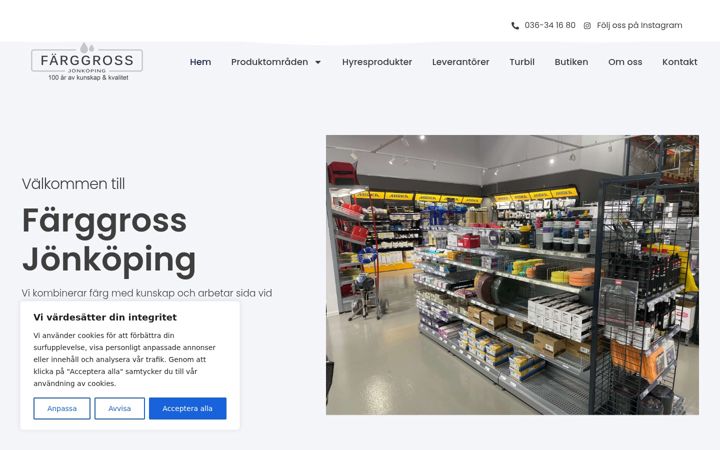720x450 pixels.
Task: Accept cookies with Acceptera alla
Action: tap(187, 408)
